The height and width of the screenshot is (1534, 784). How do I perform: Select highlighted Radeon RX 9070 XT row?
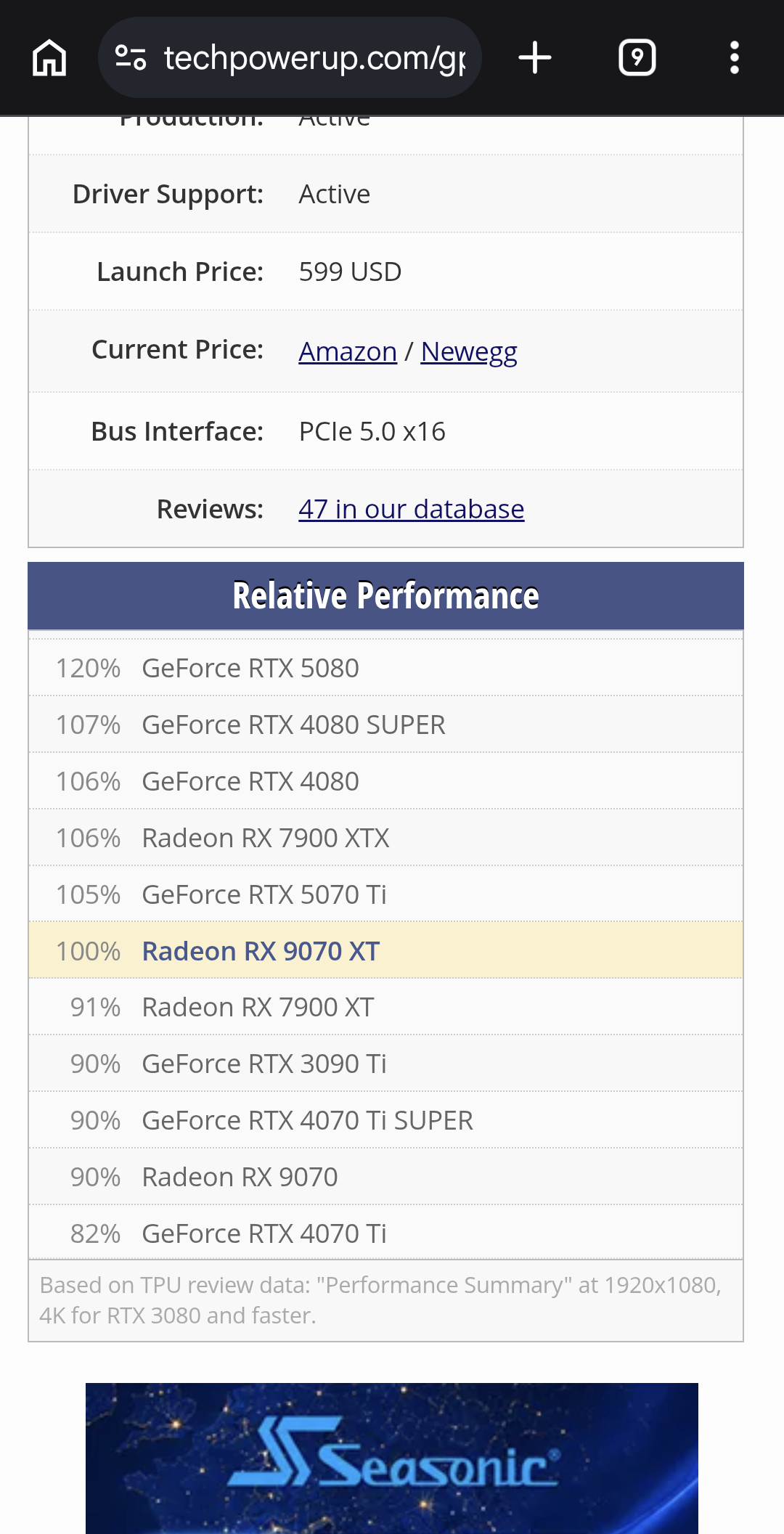point(385,951)
